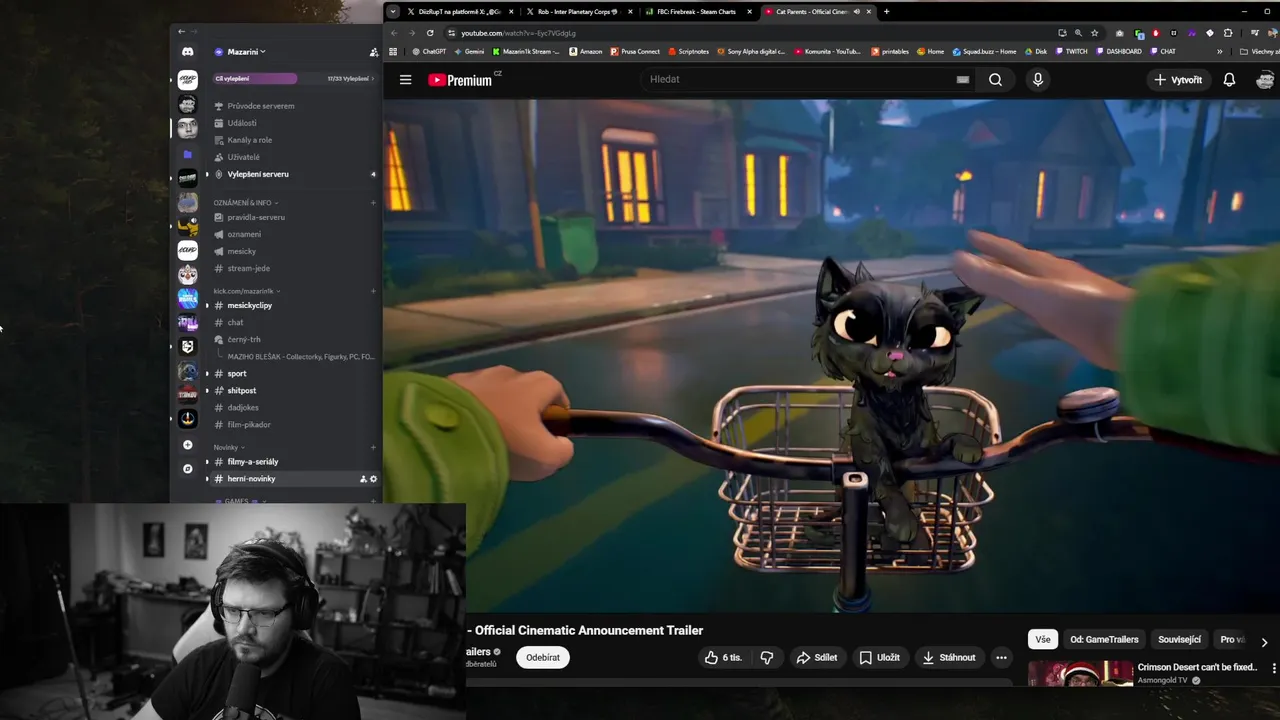1280x720 pixels.
Task: Collapse kick.com/mazarin1k category
Action: pyautogui.click(x=246, y=291)
